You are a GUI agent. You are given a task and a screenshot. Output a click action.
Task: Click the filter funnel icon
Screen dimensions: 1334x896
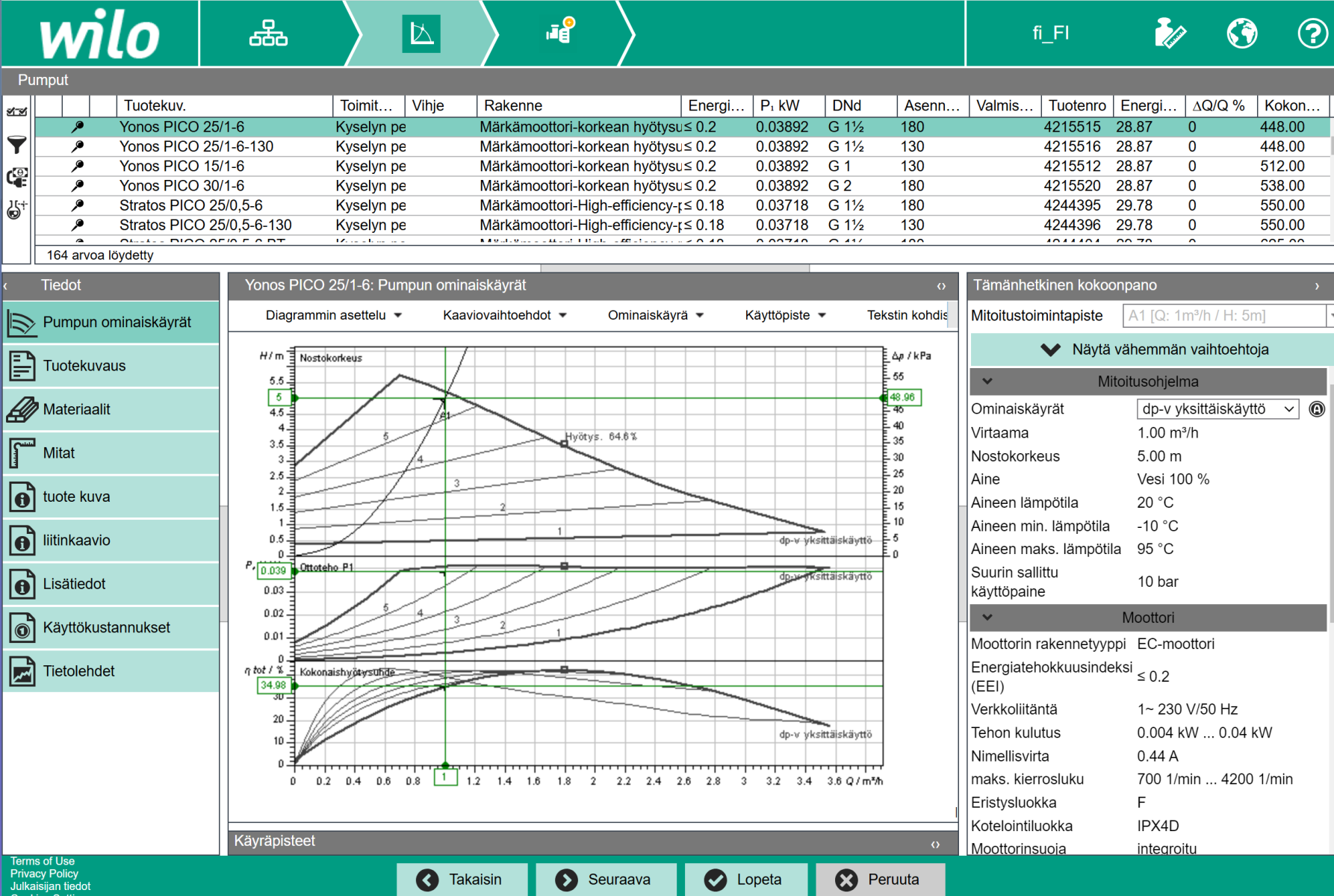[x=16, y=144]
